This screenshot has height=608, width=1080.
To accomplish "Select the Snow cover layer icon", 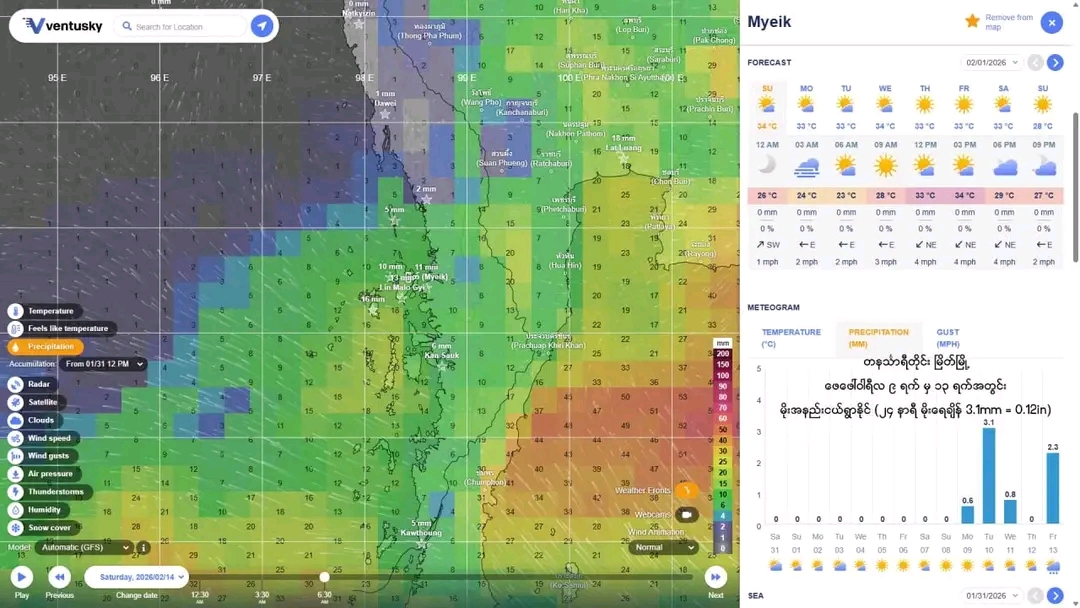I will (15, 527).
